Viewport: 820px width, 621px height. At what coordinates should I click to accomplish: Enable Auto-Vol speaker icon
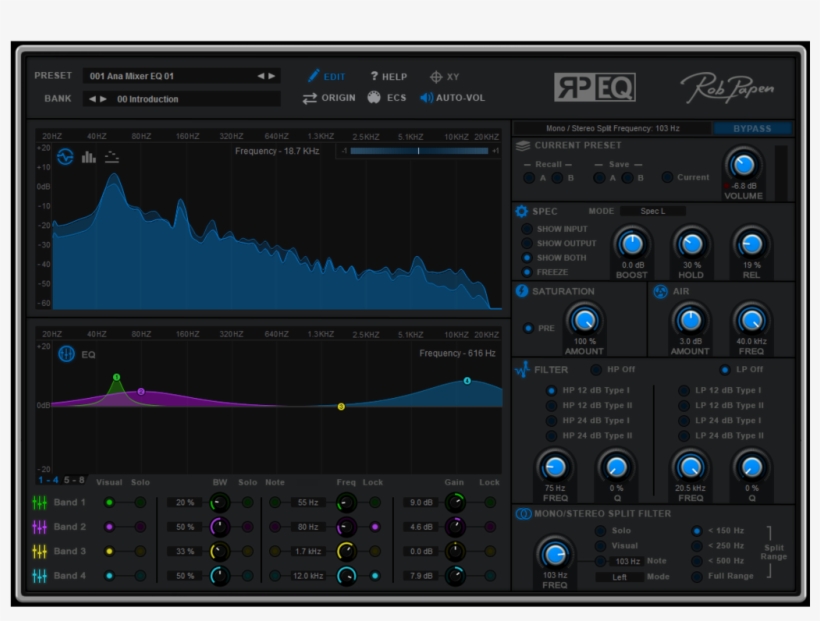coord(427,98)
